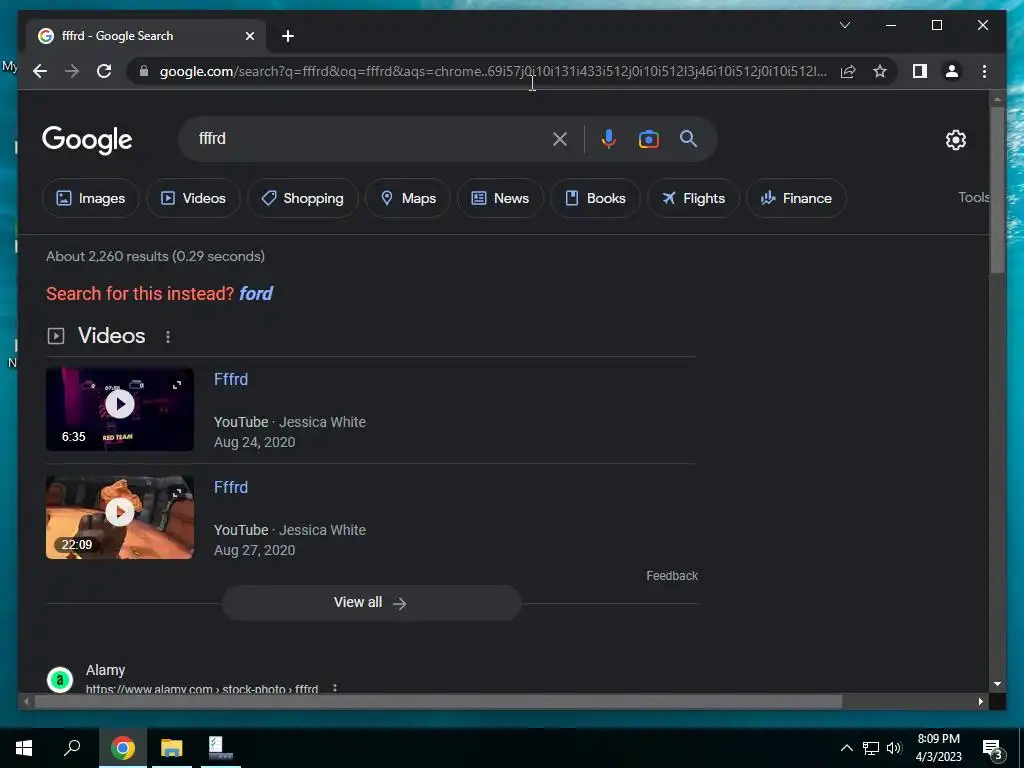Open Windows taskbar search
The image size is (1024, 768).
click(72, 748)
